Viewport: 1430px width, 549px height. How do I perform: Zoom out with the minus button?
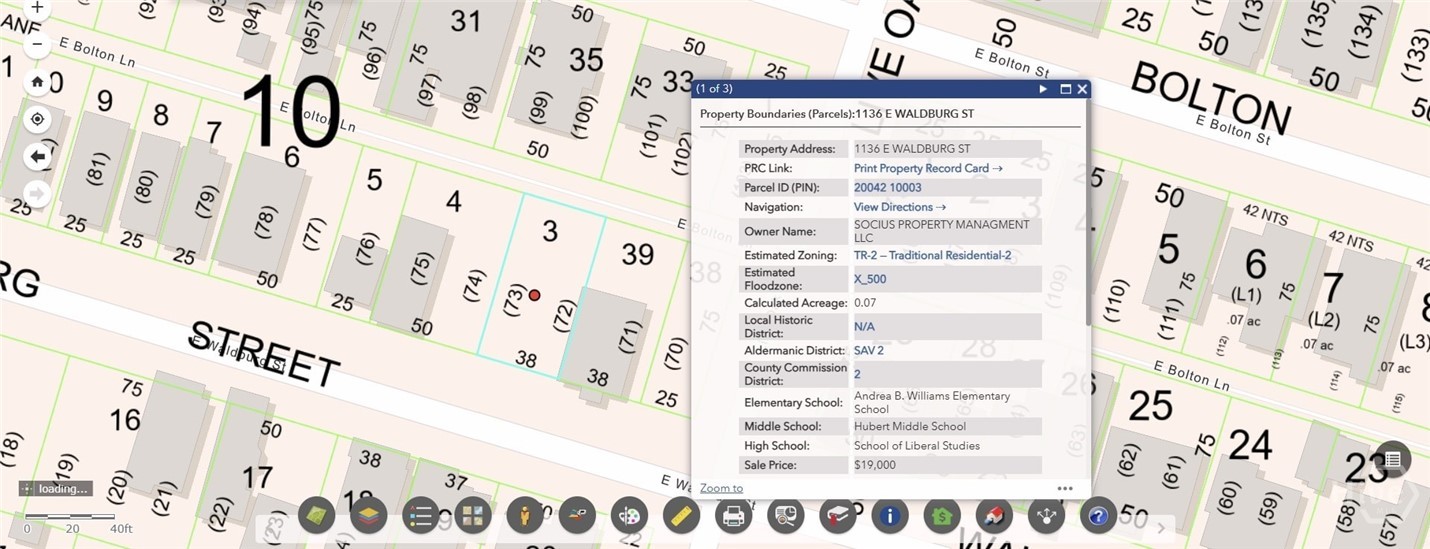[37, 44]
